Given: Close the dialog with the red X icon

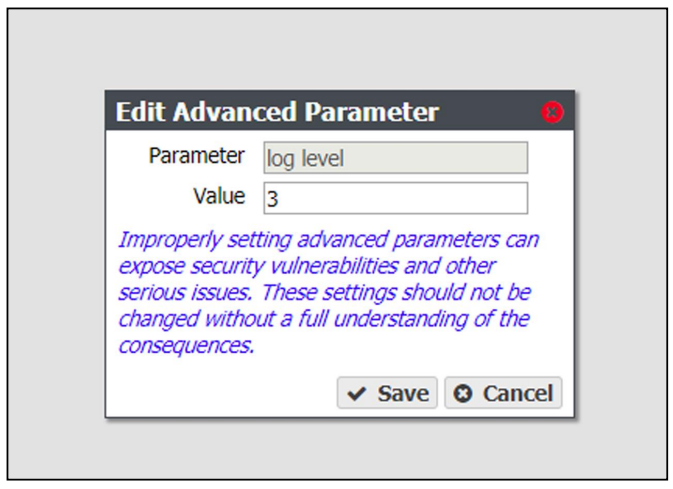Looking at the screenshot, I should (552, 112).
